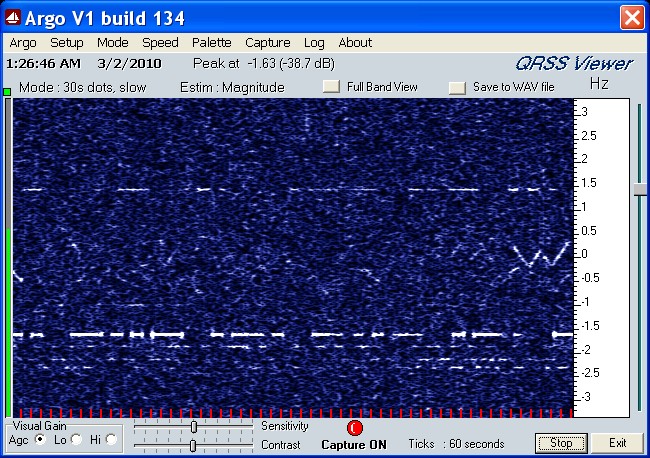The width and height of the screenshot is (650, 458).
Task: Click the time display 1:26:46 AM
Action: (43, 63)
